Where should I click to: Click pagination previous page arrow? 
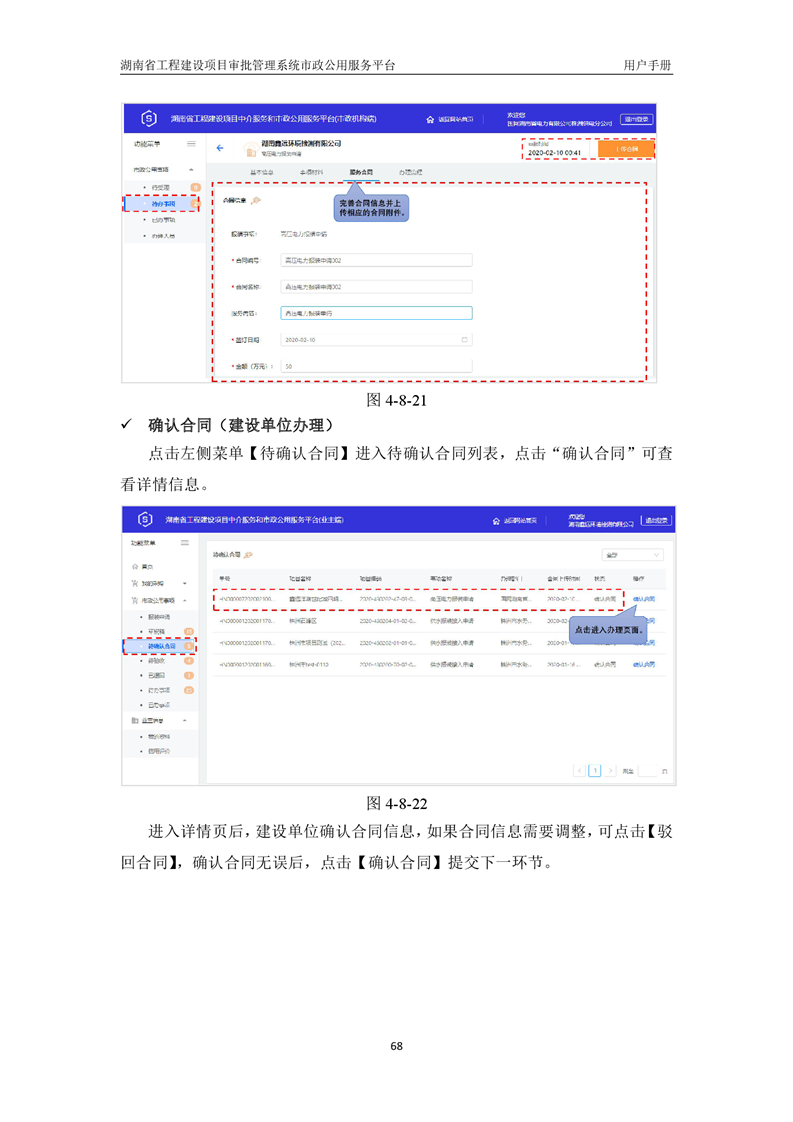coord(580,771)
